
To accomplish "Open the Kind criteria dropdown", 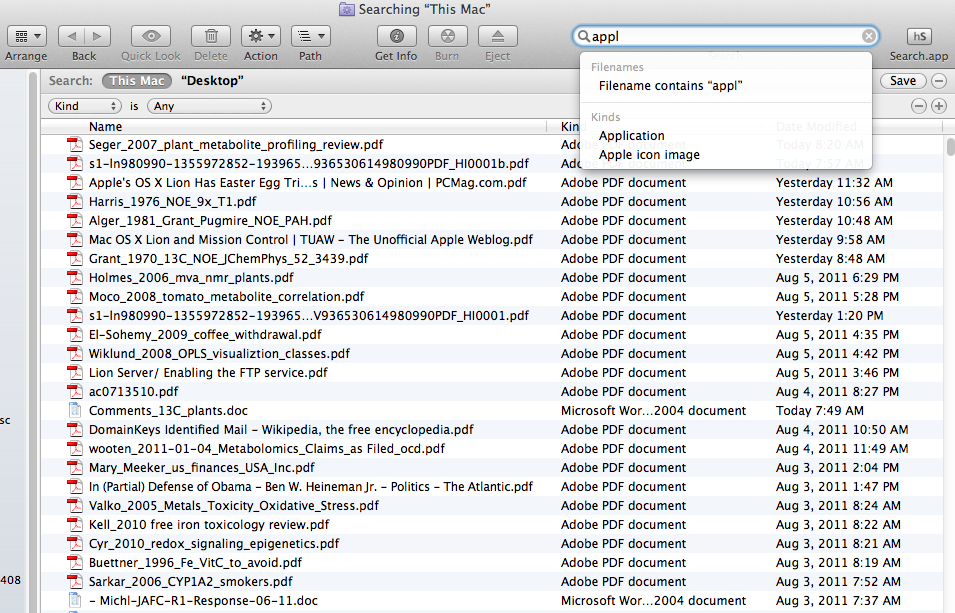I will [84, 106].
